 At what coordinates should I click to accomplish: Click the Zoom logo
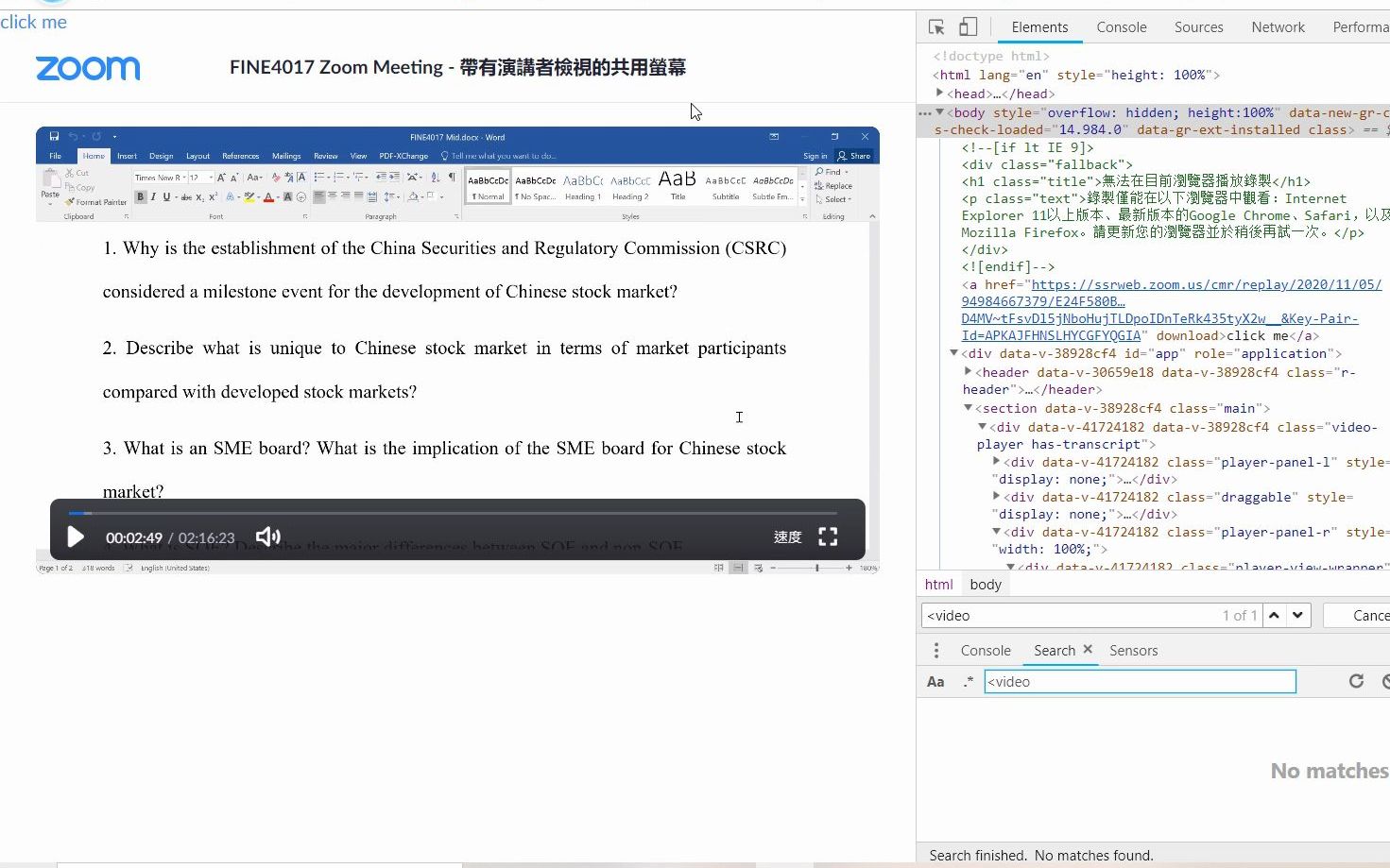coord(88,68)
